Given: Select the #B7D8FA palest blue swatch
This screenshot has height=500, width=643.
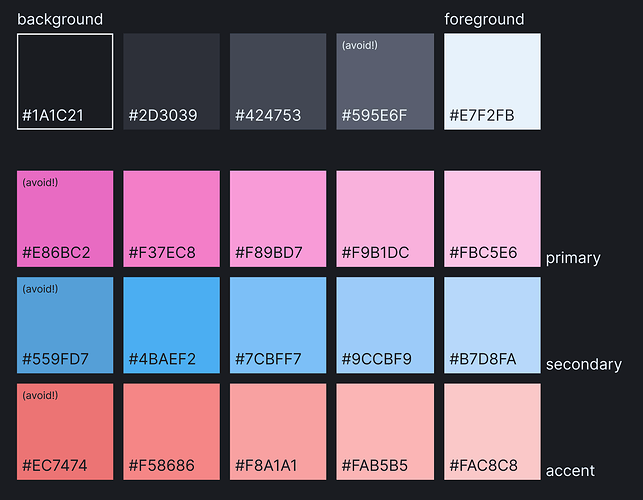Looking at the screenshot, I should pyautogui.click(x=492, y=325).
